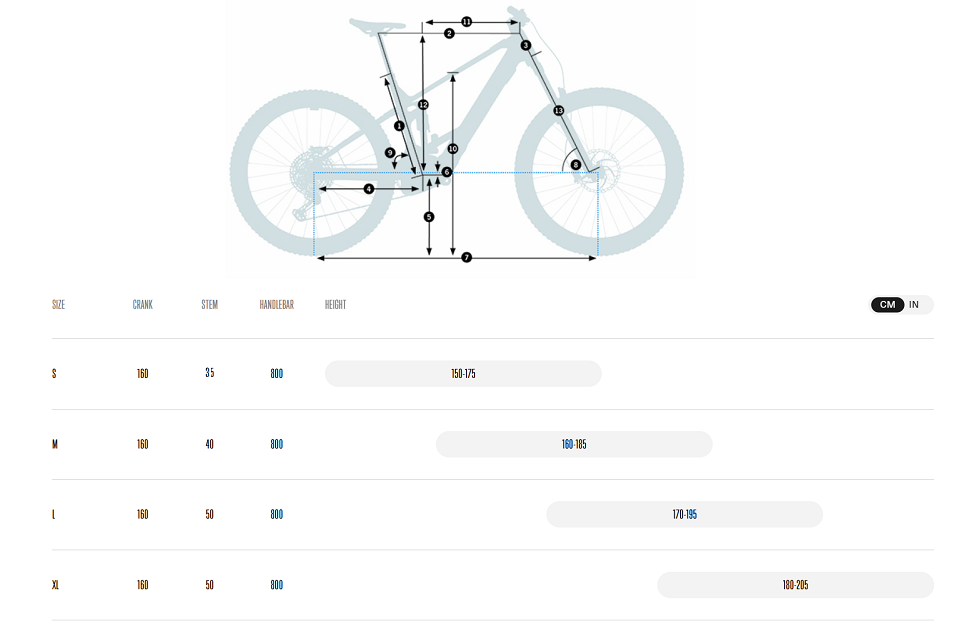Click marker 10 vertical measurement
Viewport: 972px width, 642px height.
pyautogui.click(x=453, y=149)
